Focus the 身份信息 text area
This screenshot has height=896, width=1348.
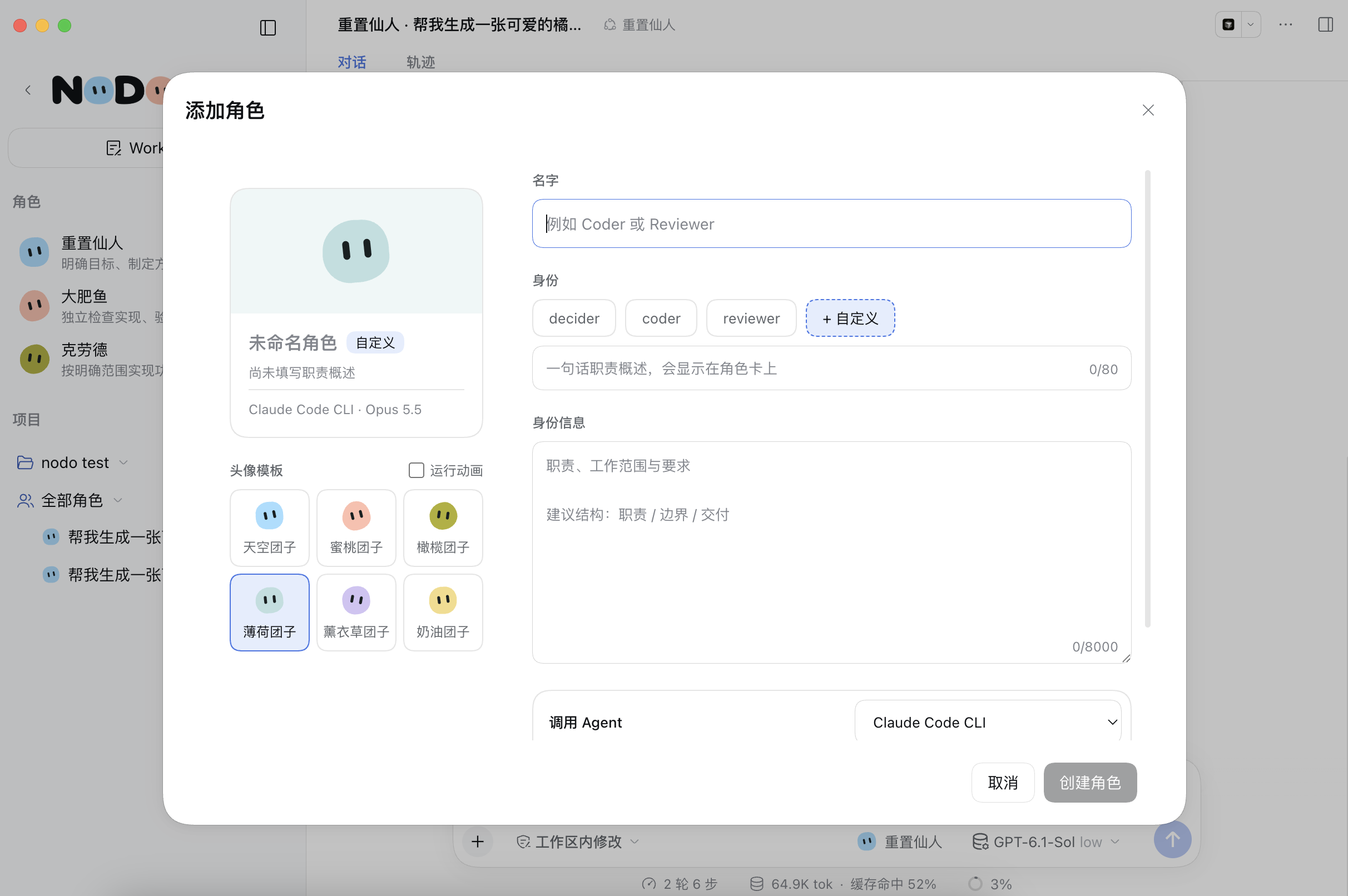(x=831, y=552)
